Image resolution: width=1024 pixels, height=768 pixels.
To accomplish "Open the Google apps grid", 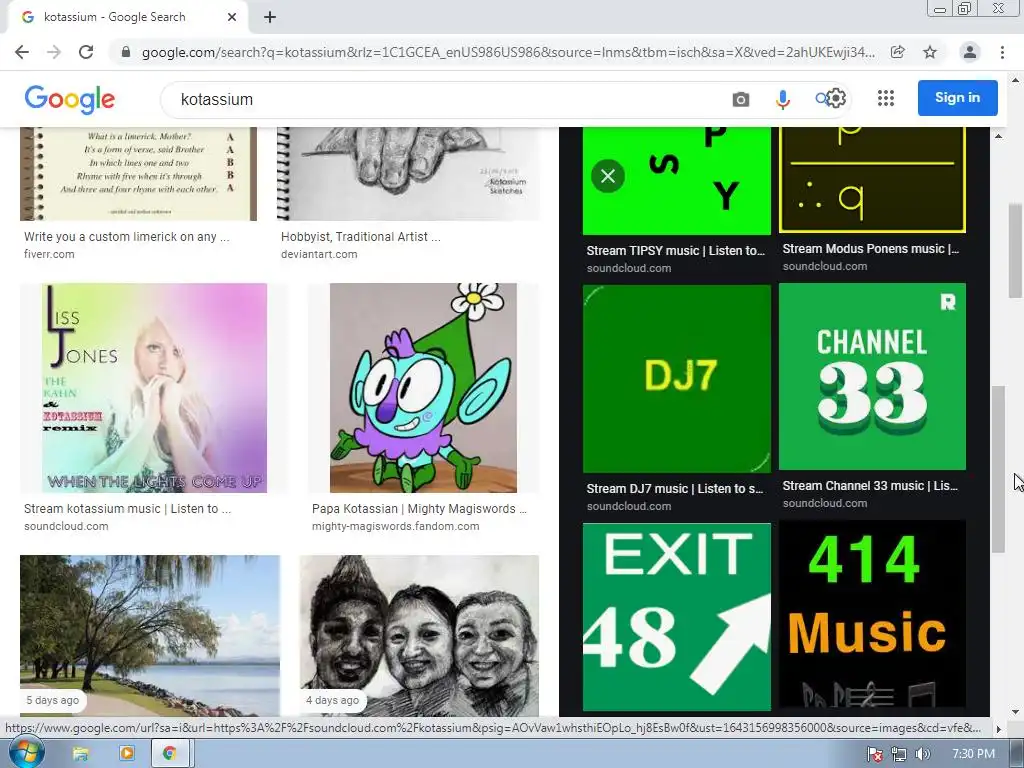I will click(886, 98).
